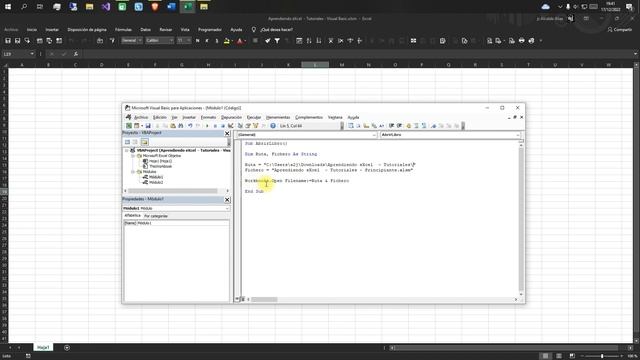Screen dimensions: 640x360
Task: Open the Archivo menu in VBA editor
Action: pos(141,118)
